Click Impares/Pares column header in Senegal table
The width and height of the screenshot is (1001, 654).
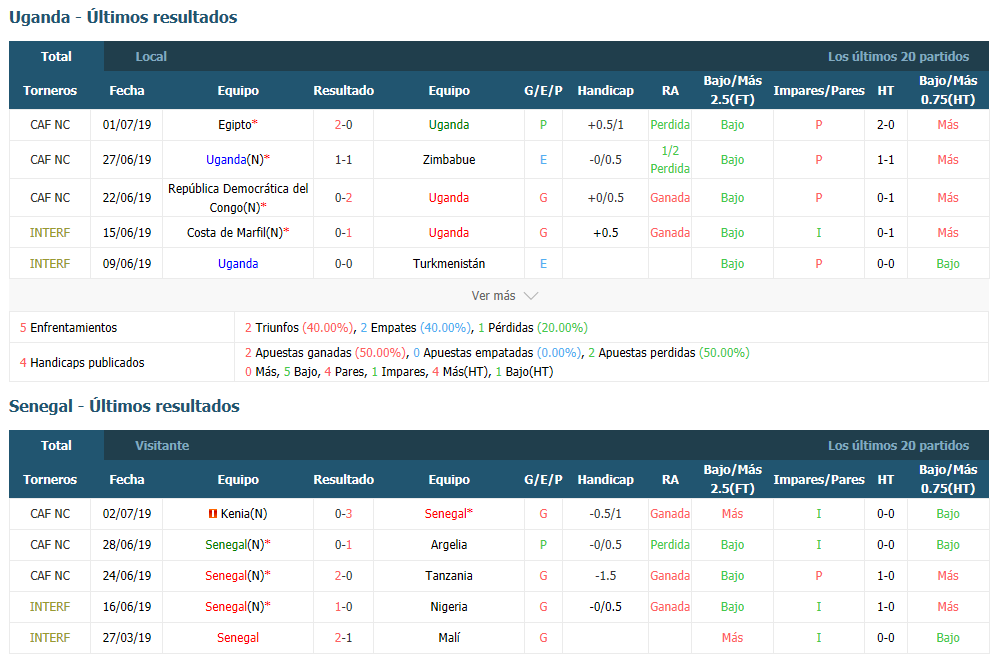point(819,480)
